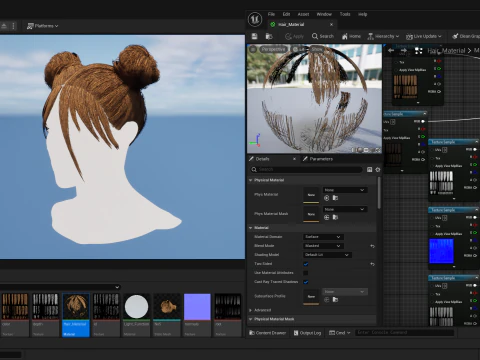The width and height of the screenshot is (480, 360).
Task: Click the Perspective view mode button
Action: click(273, 49)
